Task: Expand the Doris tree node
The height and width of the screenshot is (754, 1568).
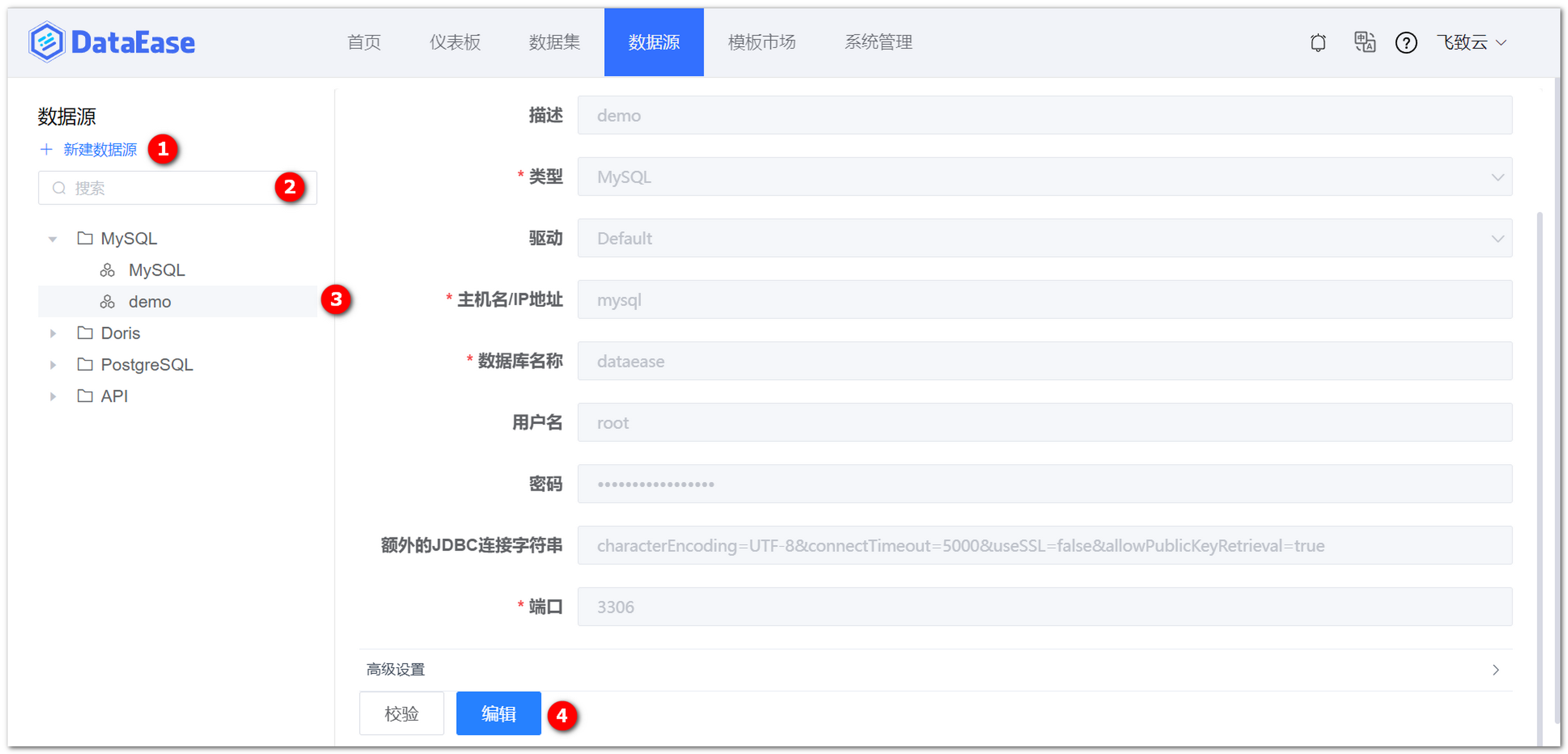Action: (53, 333)
